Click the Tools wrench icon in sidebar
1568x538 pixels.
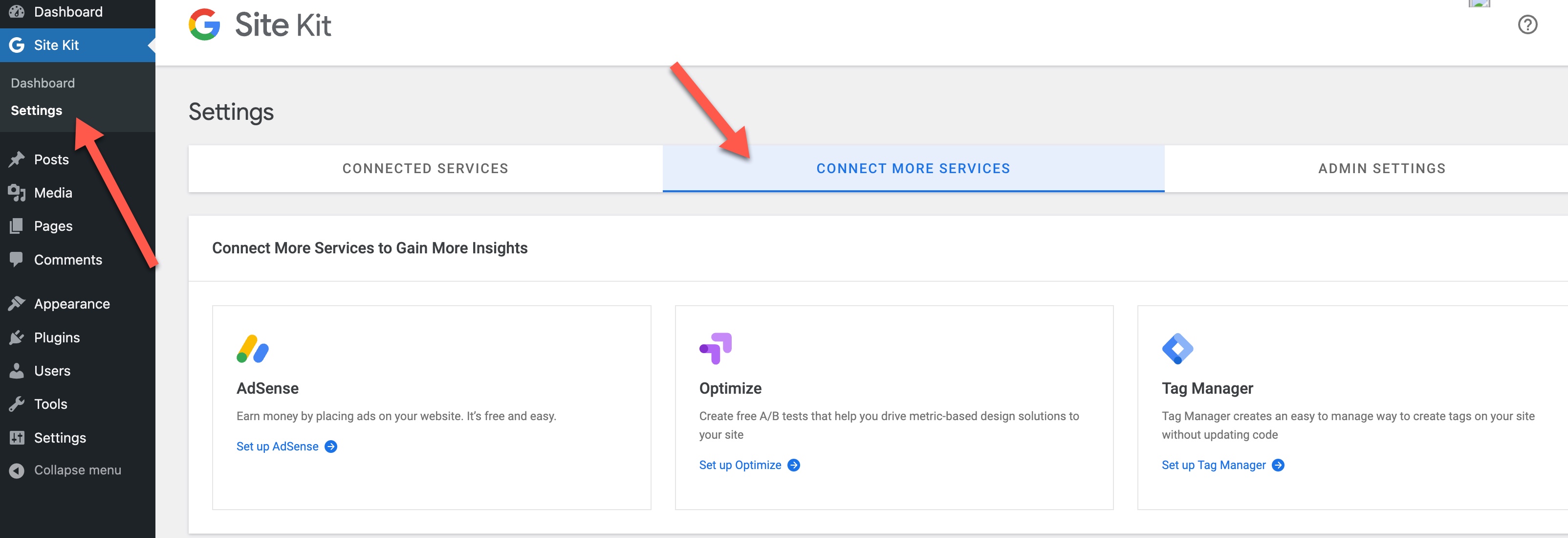click(17, 404)
